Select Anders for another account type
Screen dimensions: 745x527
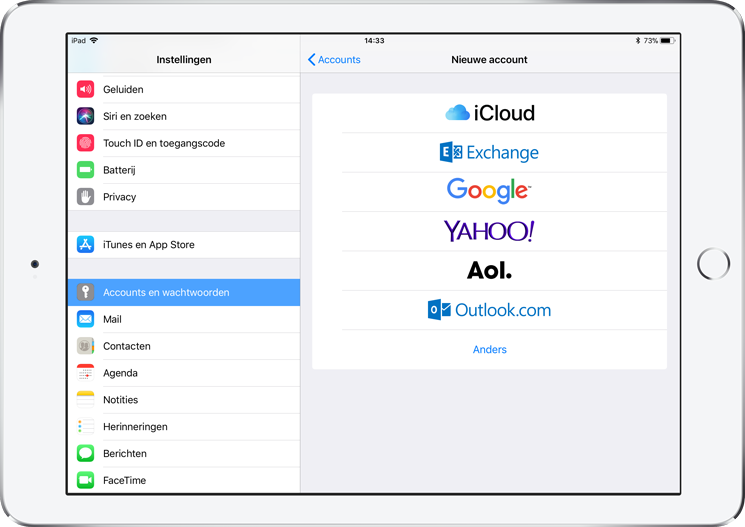[x=489, y=349]
